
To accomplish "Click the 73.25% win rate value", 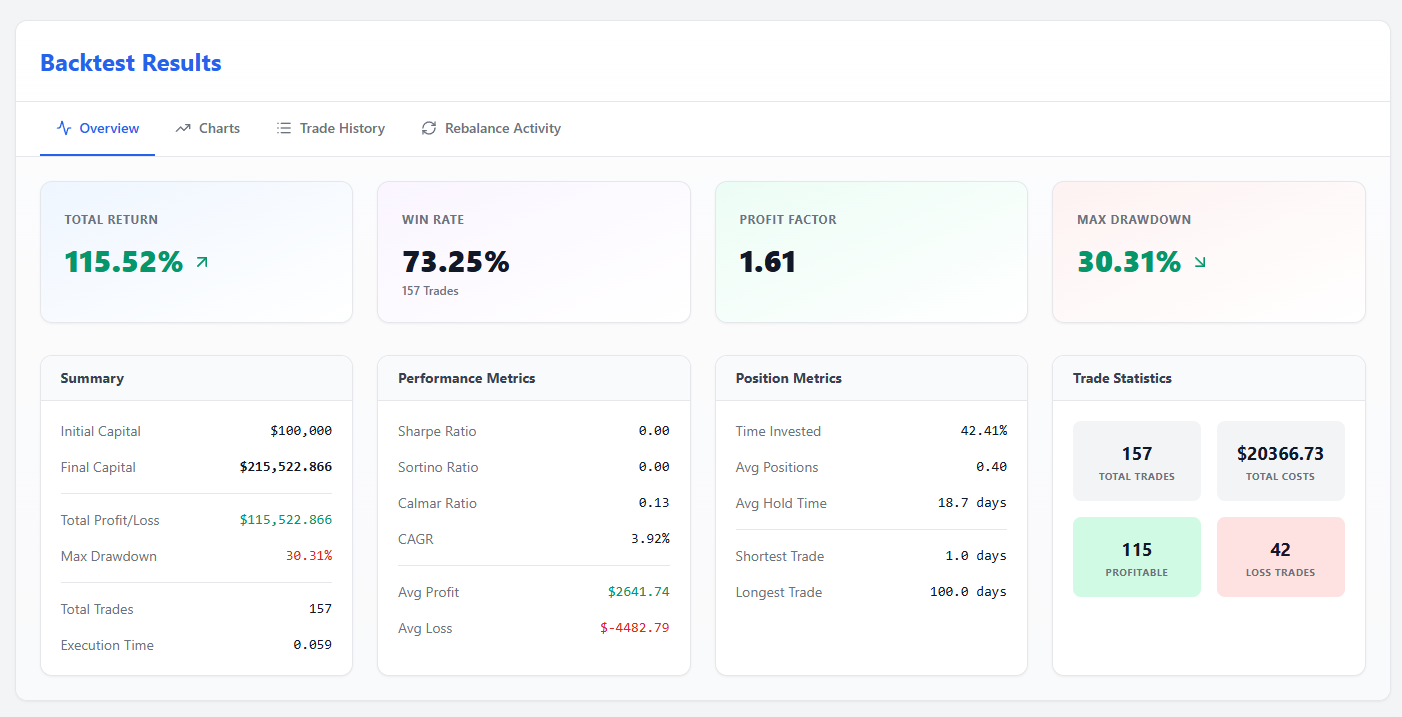I will click(x=456, y=262).
